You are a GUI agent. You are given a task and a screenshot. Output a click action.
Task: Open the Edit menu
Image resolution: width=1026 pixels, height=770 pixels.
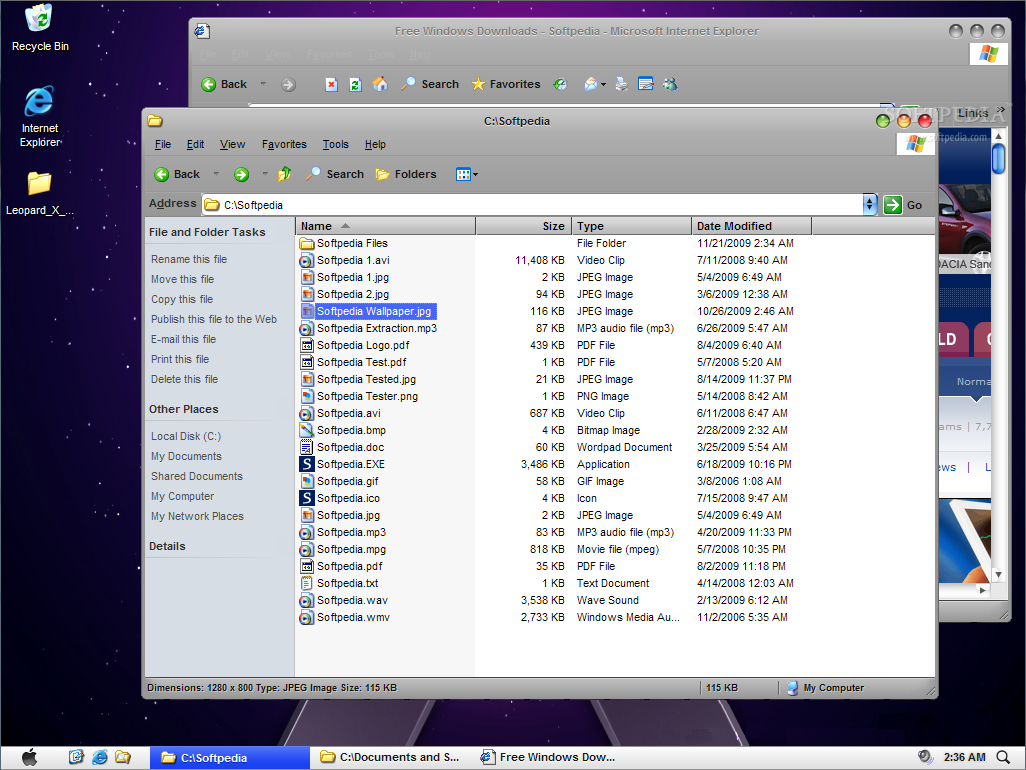pyautogui.click(x=195, y=145)
